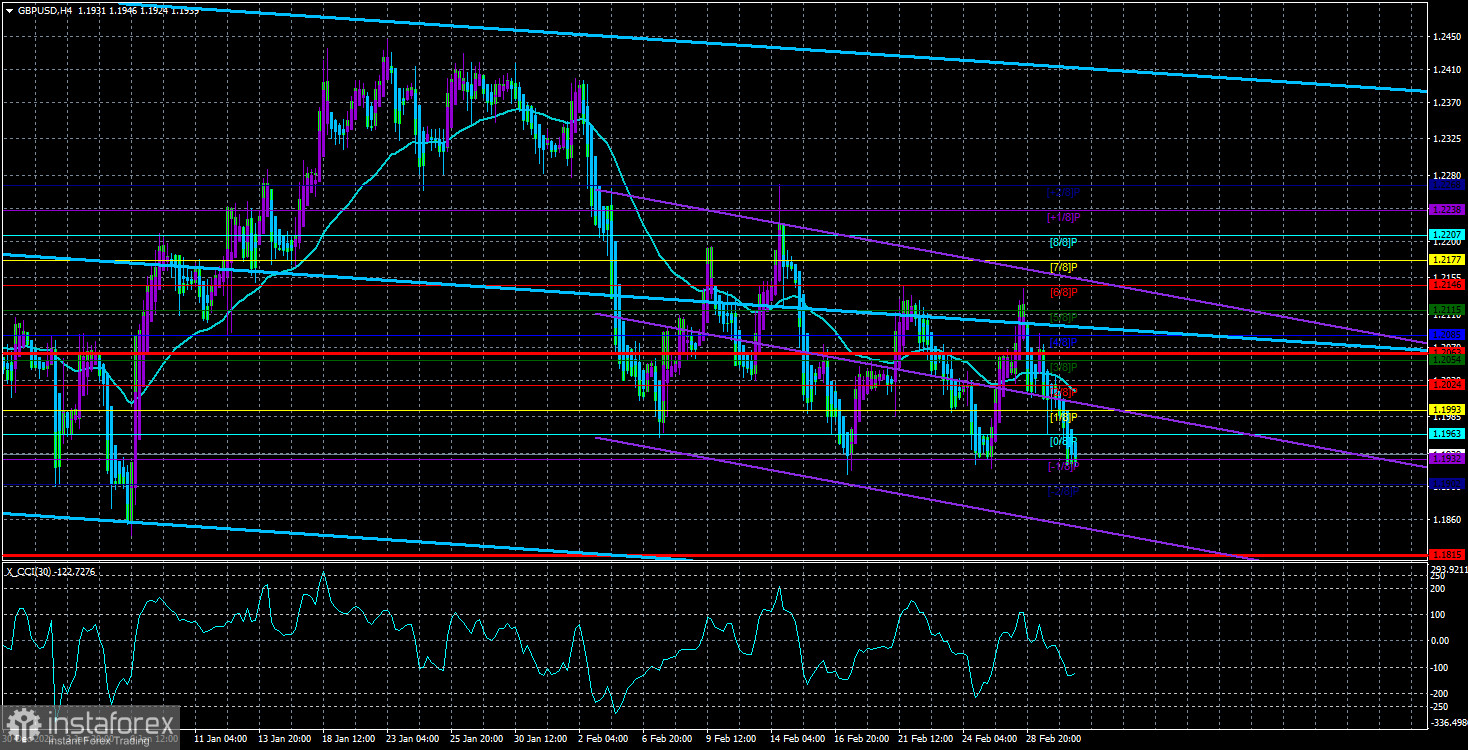Click the 21 Feb 12:00 time label
Image resolution: width=1468 pixels, height=750 pixels.
pyautogui.click(x=926, y=740)
